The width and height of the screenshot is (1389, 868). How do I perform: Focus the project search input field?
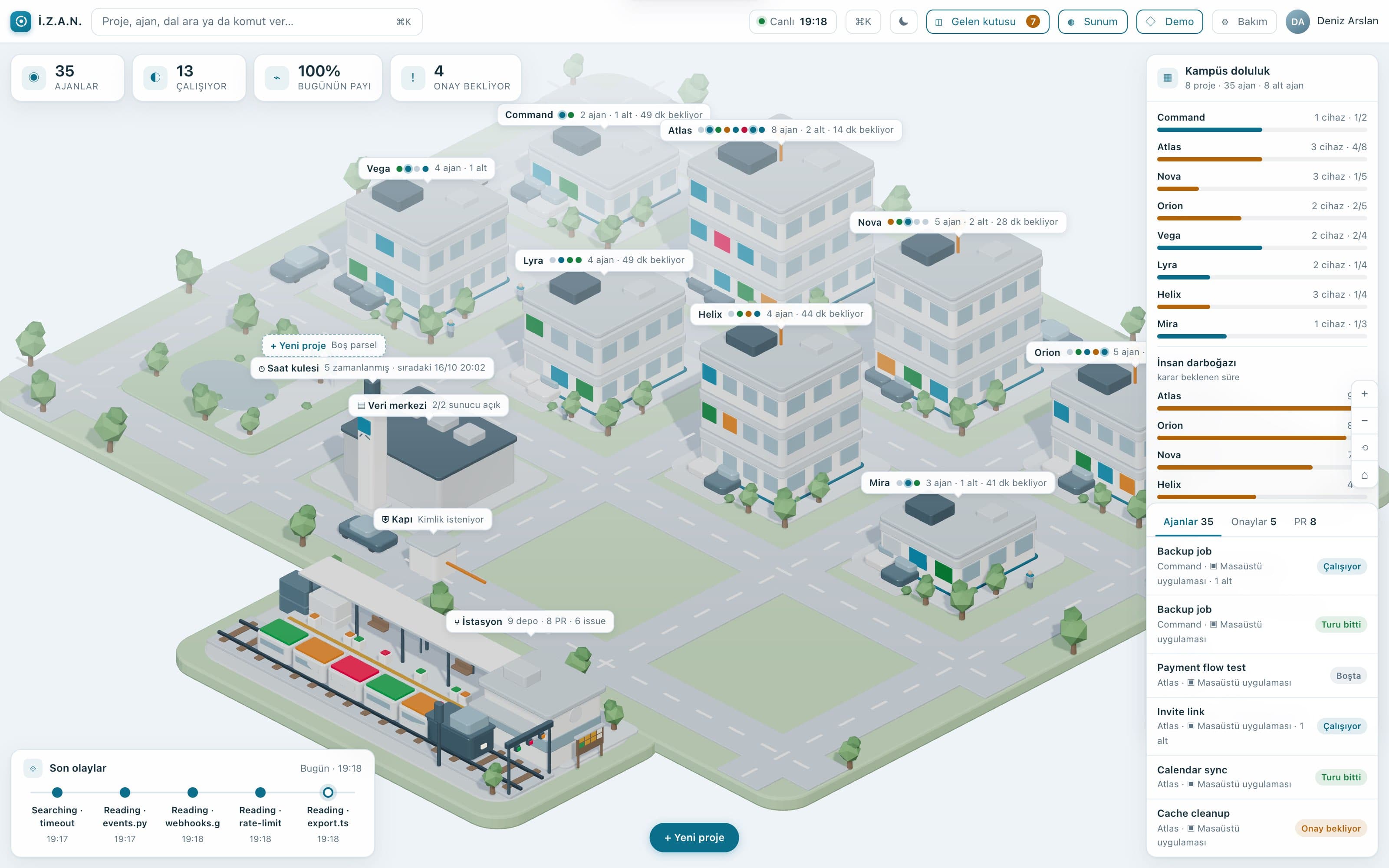click(257, 22)
